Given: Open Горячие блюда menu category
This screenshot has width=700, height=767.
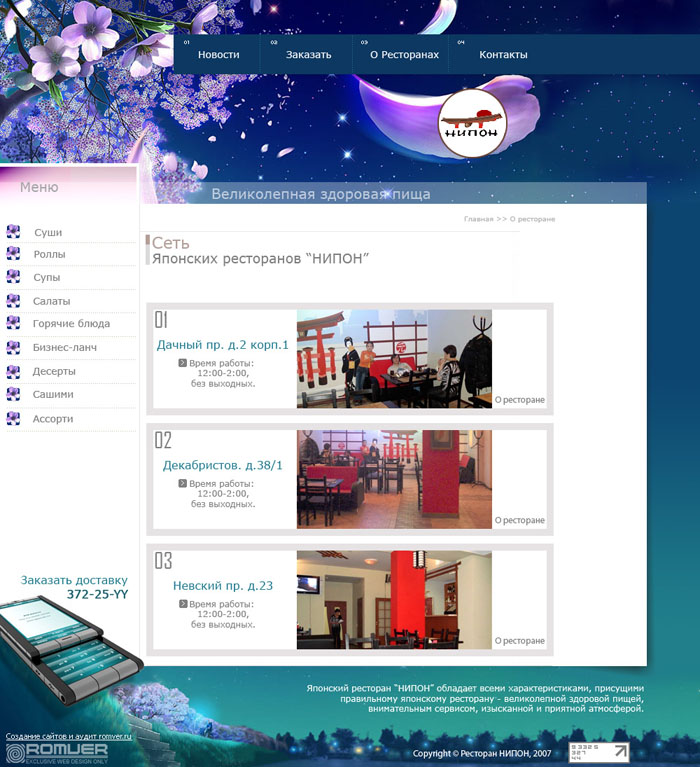Looking at the screenshot, I should [x=71, y=323].
